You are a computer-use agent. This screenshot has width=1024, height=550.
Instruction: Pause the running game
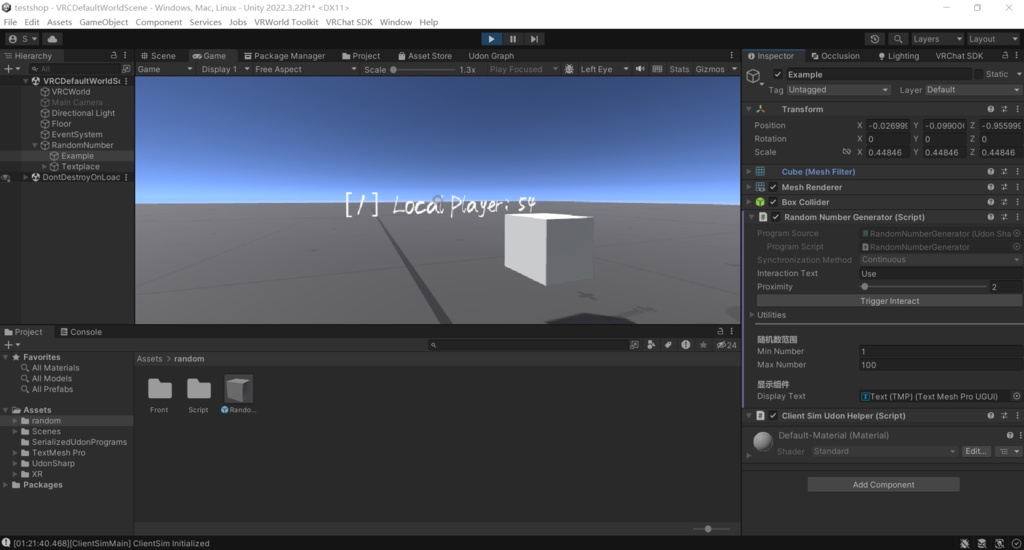[513, 39]
